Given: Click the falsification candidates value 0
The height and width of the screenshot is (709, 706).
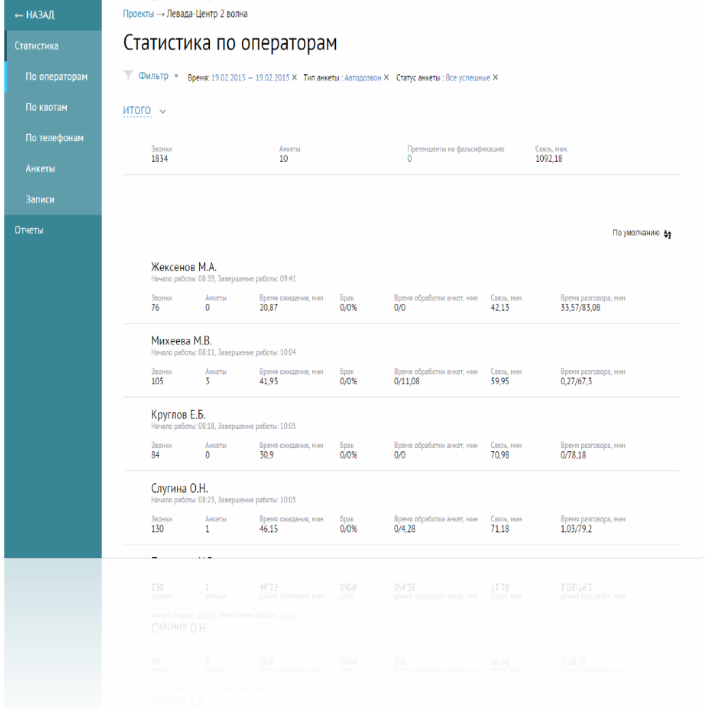Looking at the screenshot, I should [x=409, y=159].
